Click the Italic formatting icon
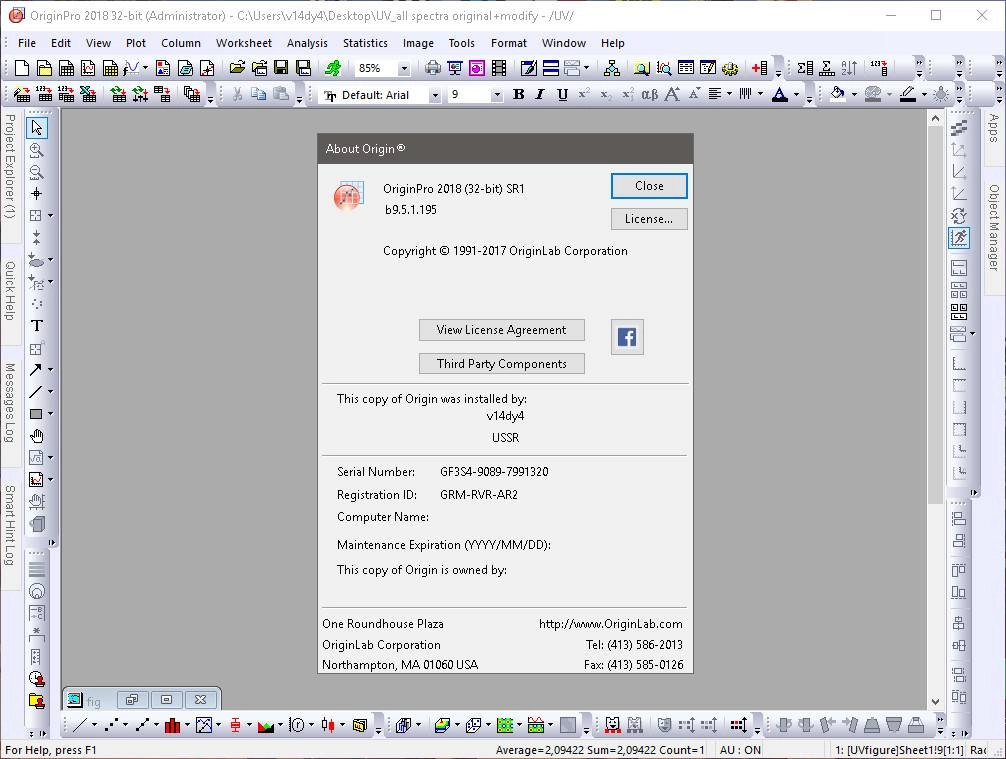 pyautogui.click(x=540, y=95)
